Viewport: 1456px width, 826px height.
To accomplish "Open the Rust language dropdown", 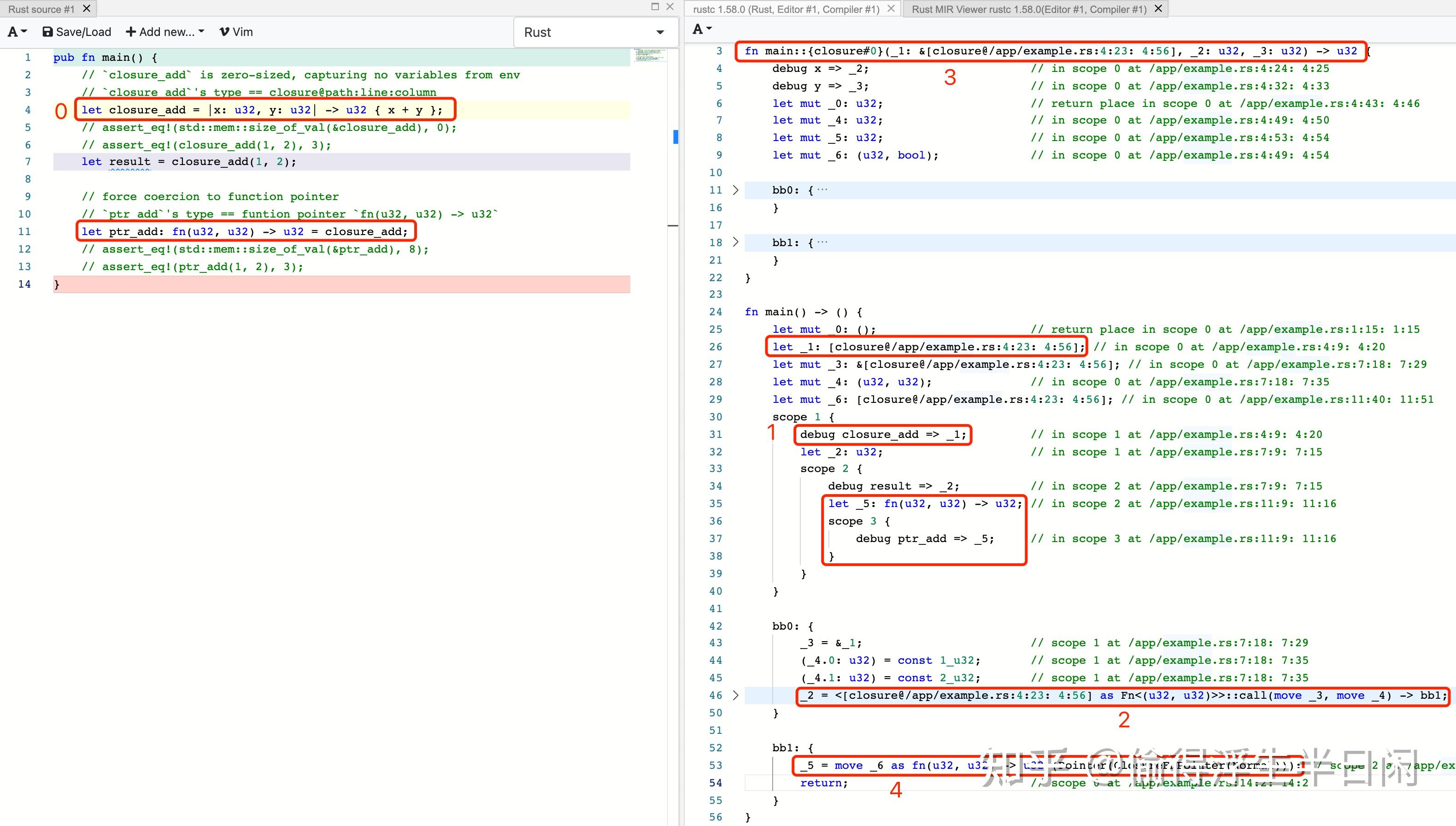I will point(594,32).
